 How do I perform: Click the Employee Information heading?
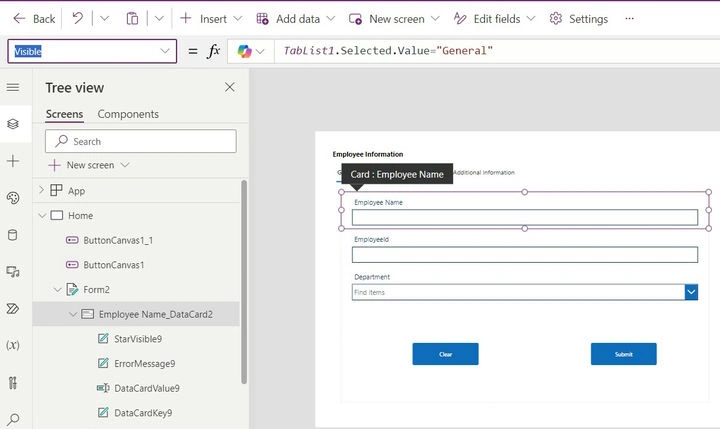[x=368, y=154]
